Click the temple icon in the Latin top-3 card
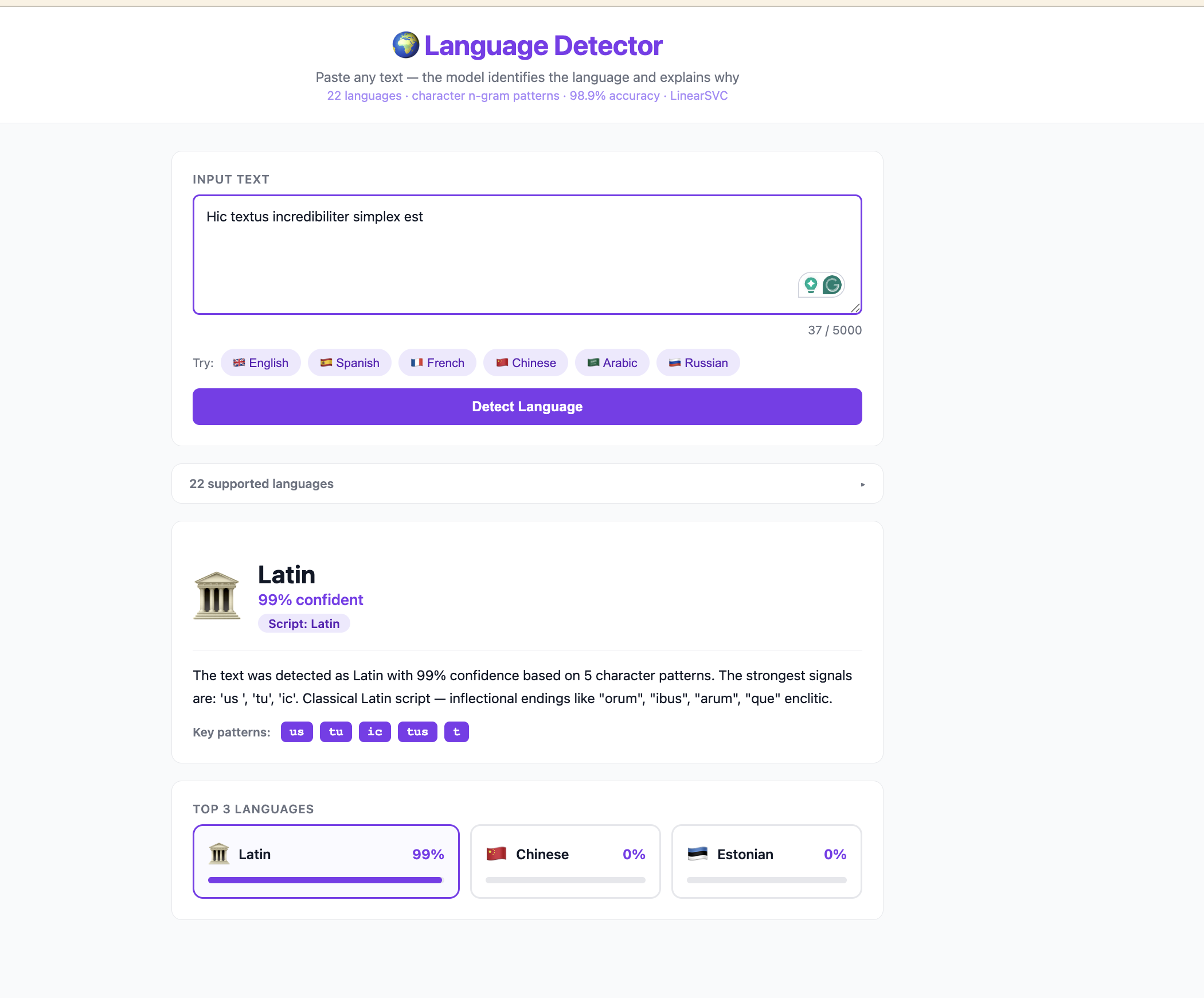This screenshot has height=998, width=1204. (x=219, y=854)
